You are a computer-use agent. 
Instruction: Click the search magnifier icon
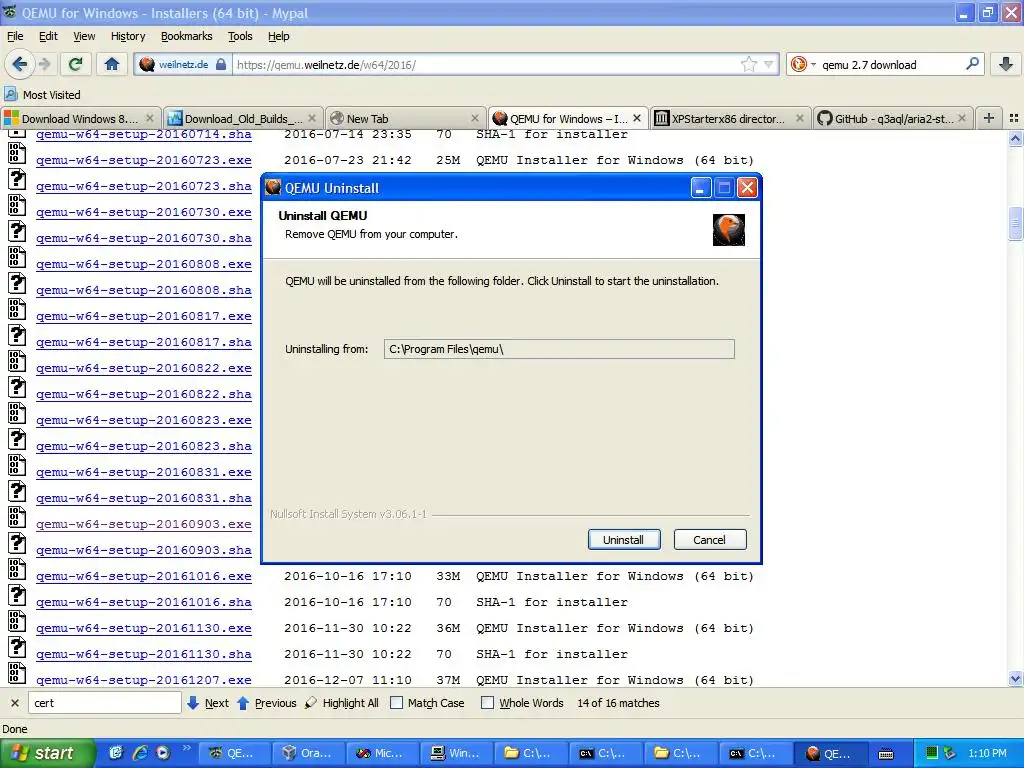point(972,64)
